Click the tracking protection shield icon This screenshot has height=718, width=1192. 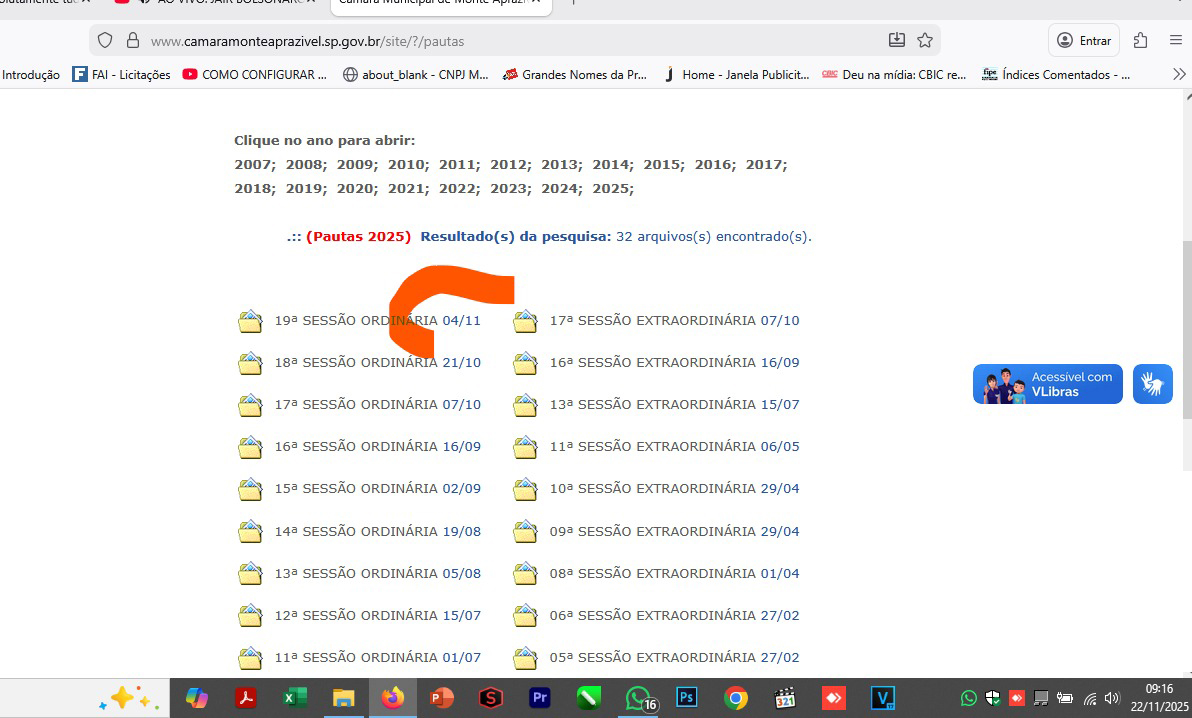pos(106,41)
